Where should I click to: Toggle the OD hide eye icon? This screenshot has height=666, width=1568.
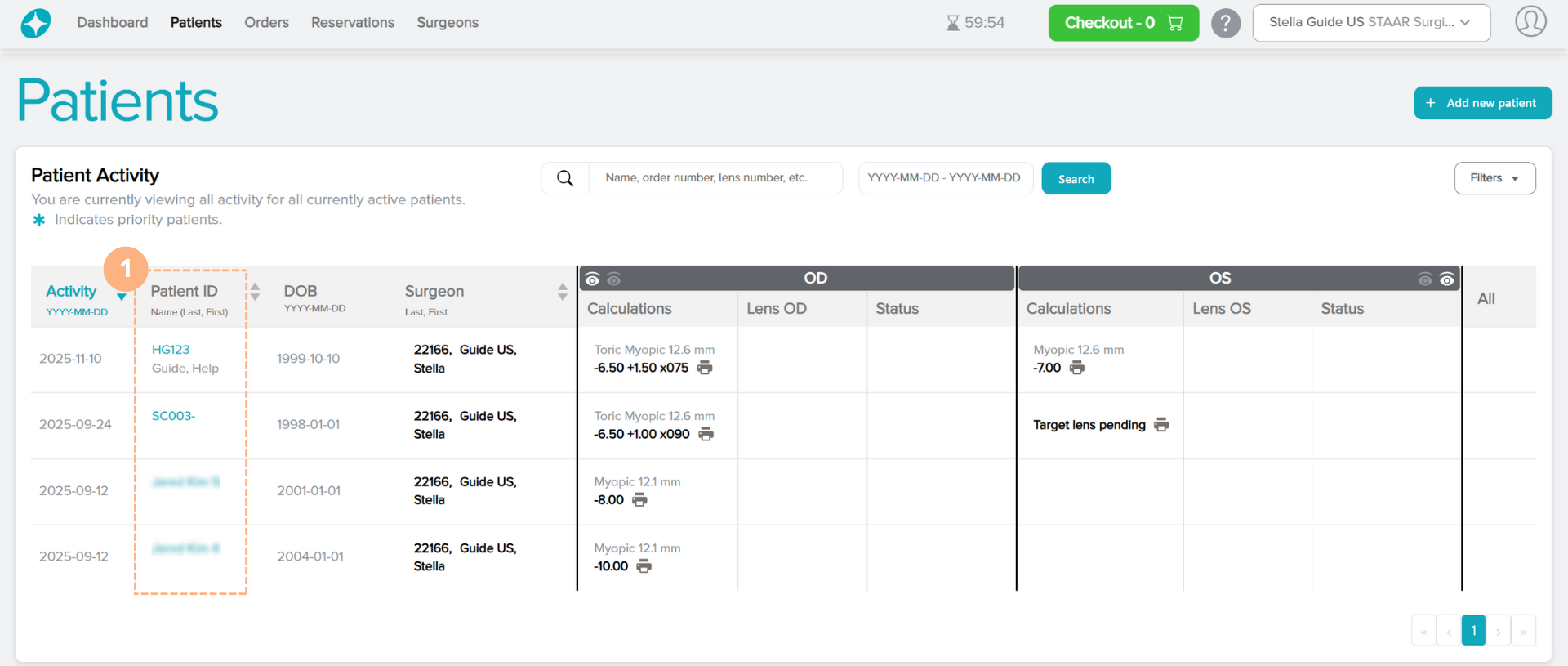(x=614, y=279)
